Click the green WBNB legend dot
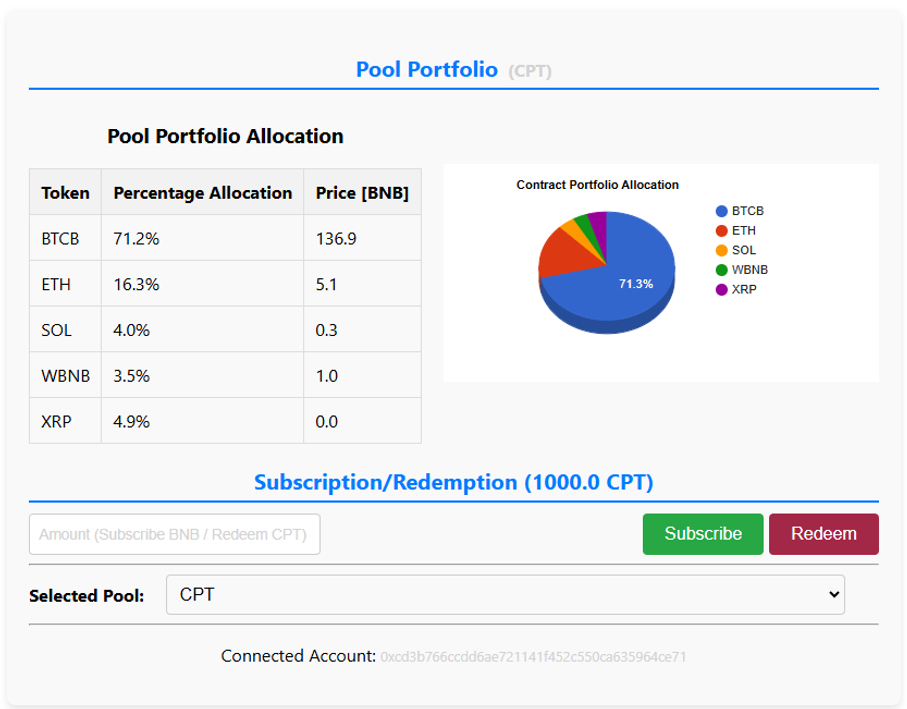 (721, 270)
